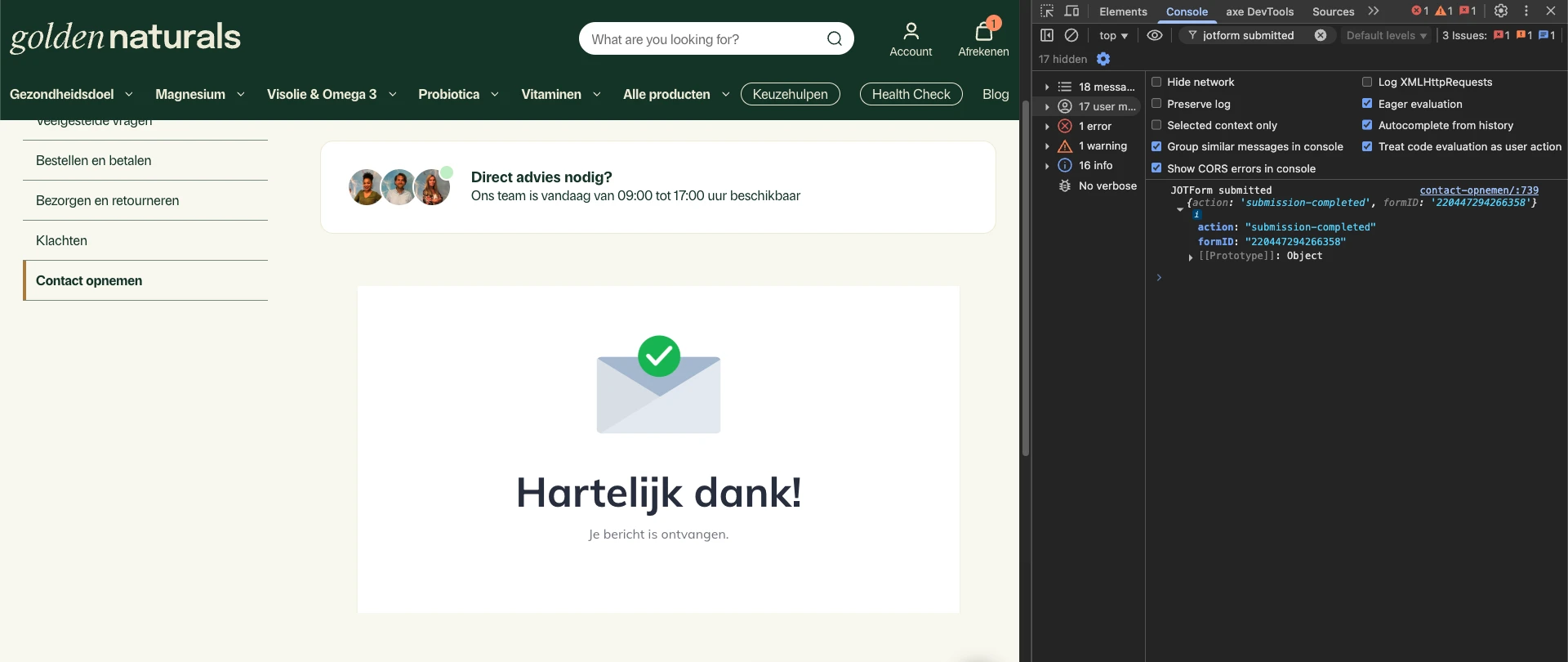1568x662 pixels.
Task: Toggle Hide network checkbox
Action: [x=1156, y=82]
